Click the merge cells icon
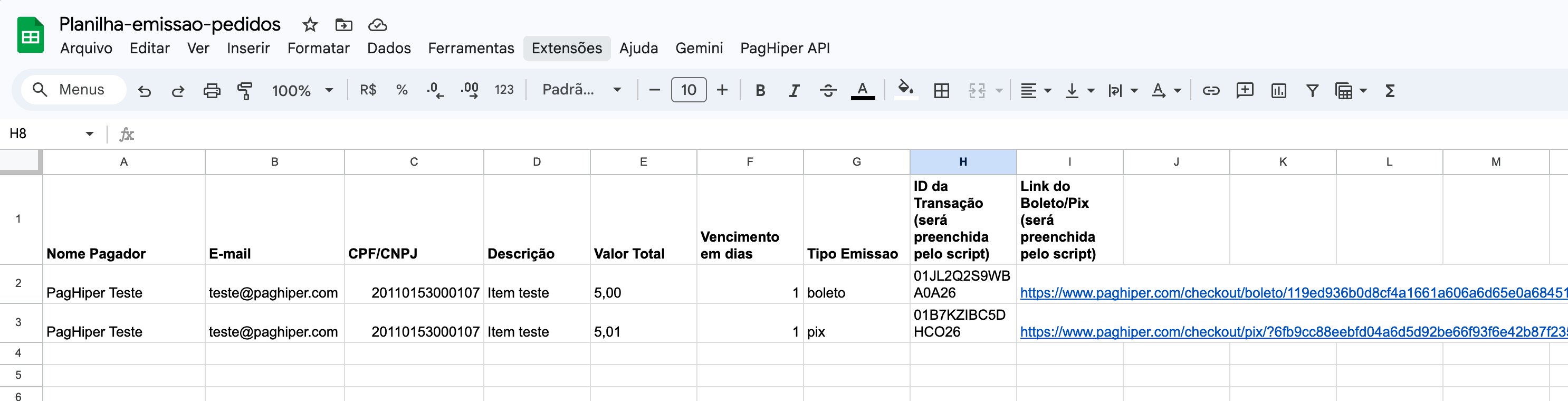Viewport: 1568px width, 401px height. point(977,91)
